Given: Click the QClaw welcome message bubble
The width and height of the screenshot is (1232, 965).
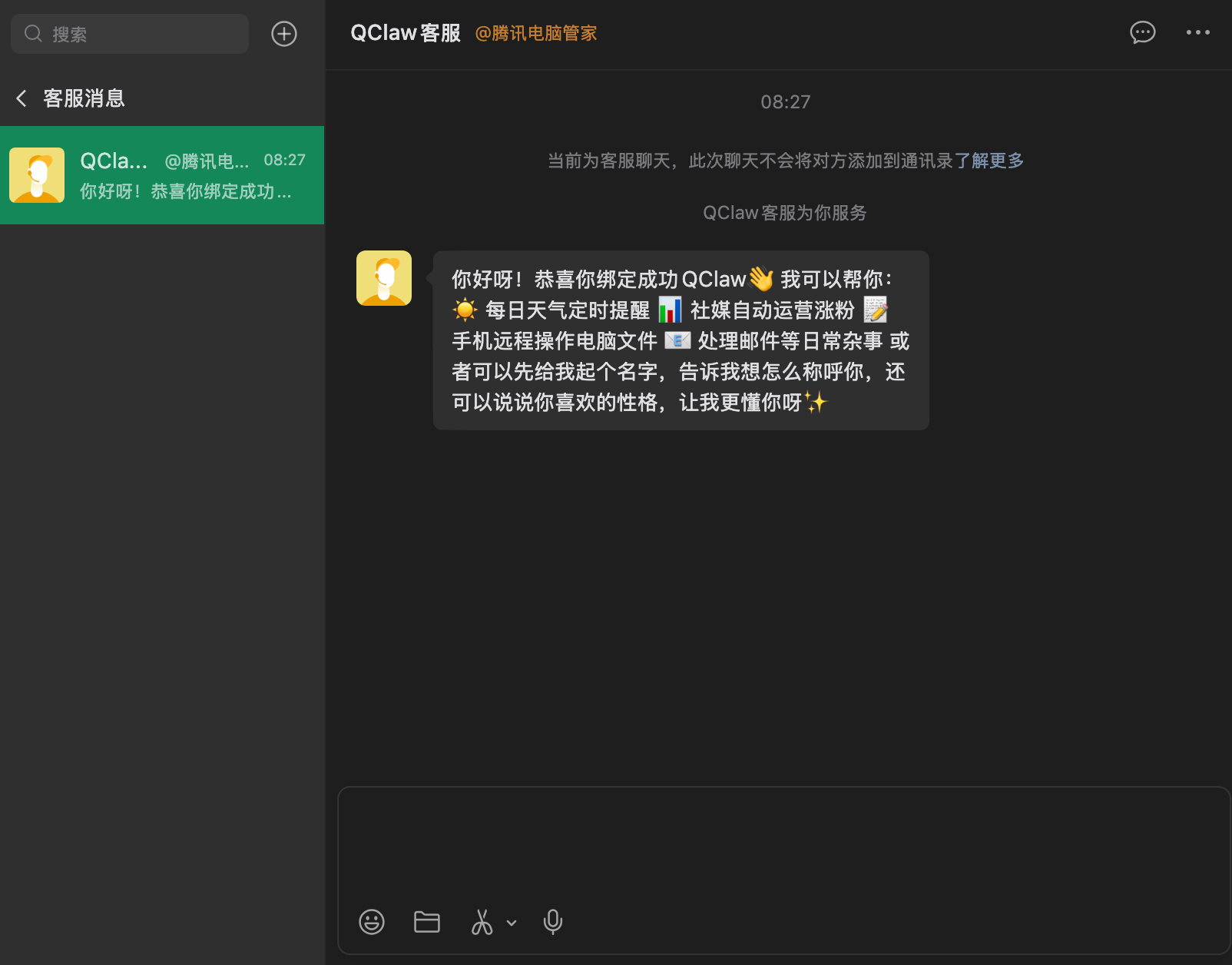Looking at the screenshot, I should 681,340.
